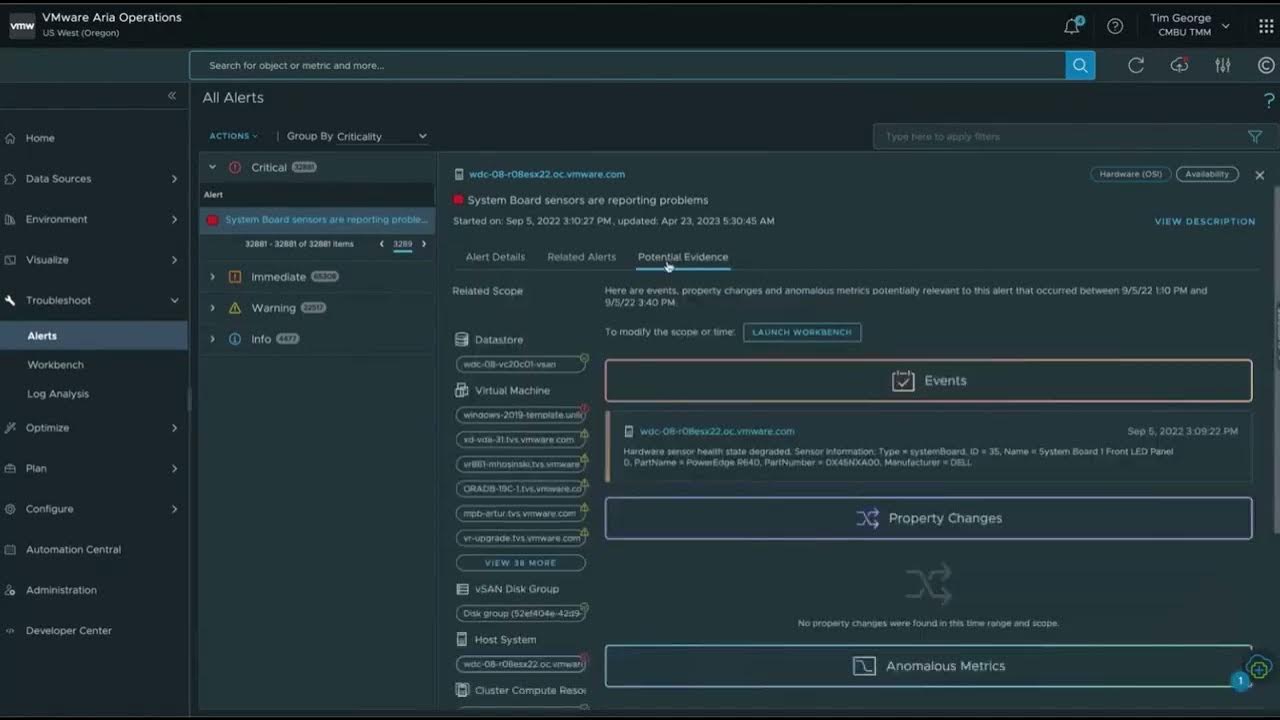Click the View Description link

(1204, 222)
